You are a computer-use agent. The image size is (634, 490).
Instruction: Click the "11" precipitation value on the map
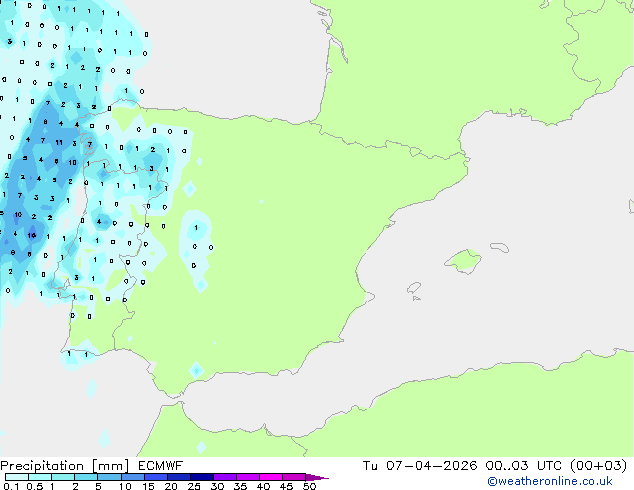(59, 142)
